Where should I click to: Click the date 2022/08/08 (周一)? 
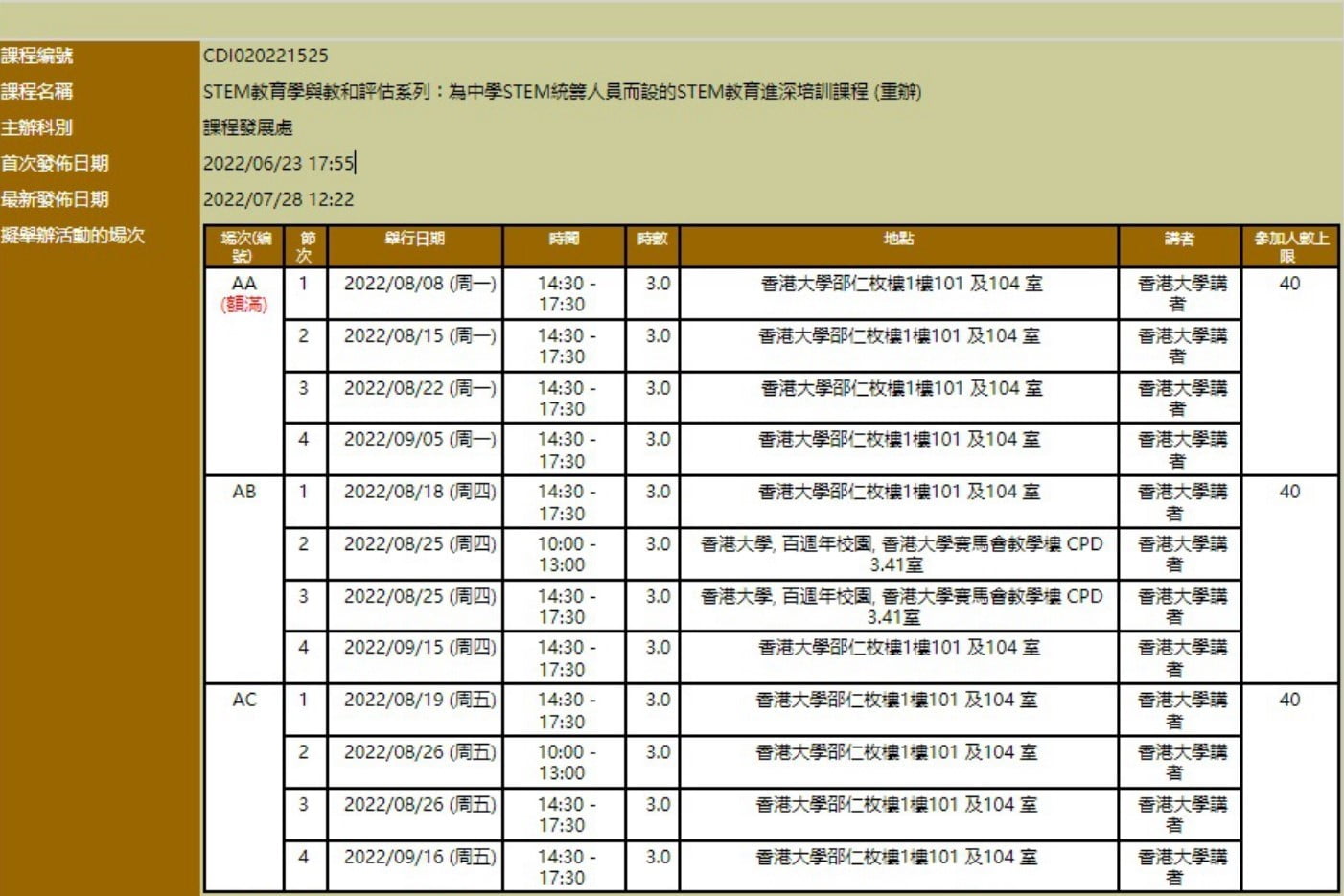(x=419, y=284)
